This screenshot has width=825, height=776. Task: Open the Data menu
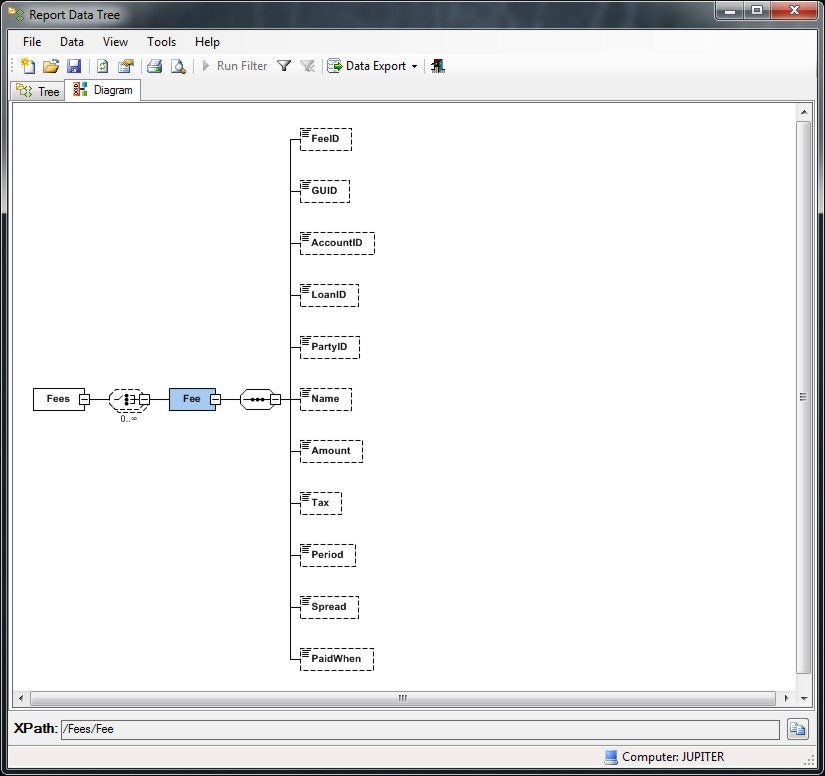[71, 42]
